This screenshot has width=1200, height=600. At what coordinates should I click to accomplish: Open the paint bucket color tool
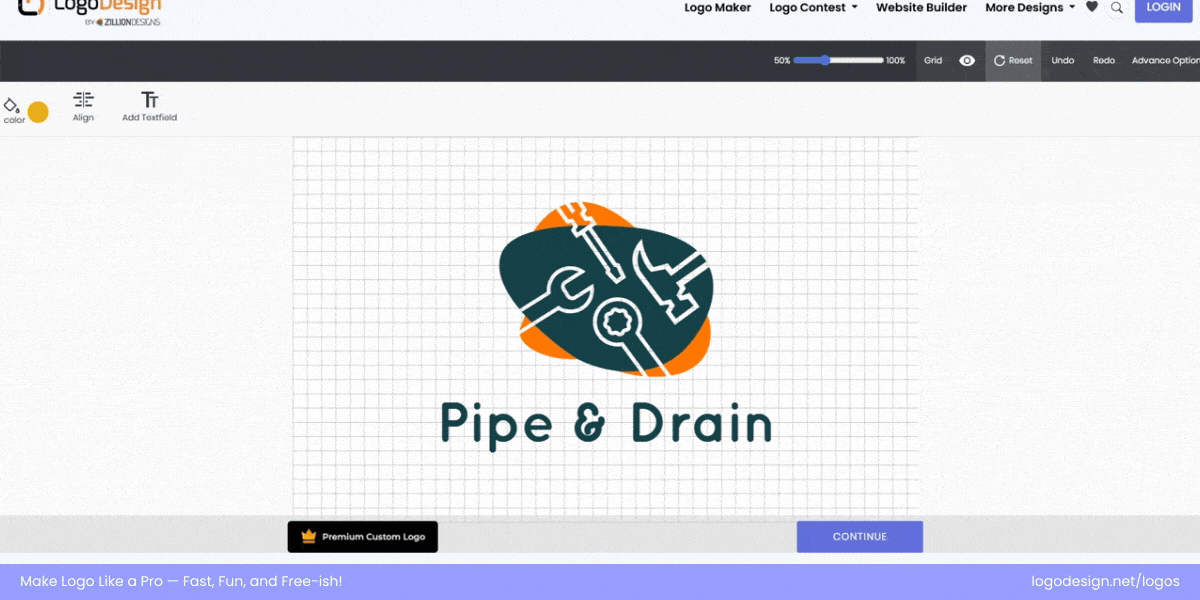point(13,109)
